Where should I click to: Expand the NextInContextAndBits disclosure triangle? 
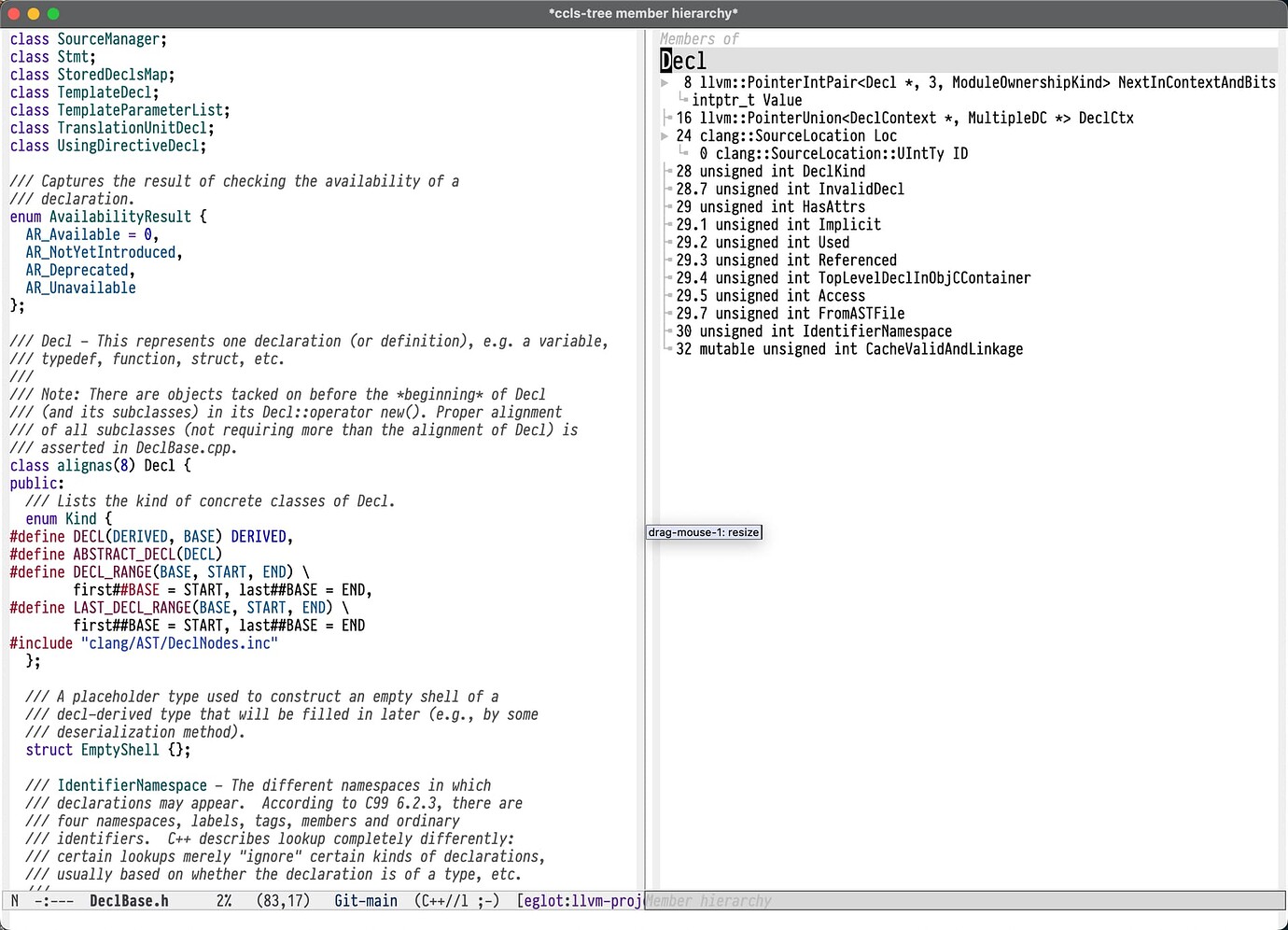pyautogui.click(x=665, y=82)
